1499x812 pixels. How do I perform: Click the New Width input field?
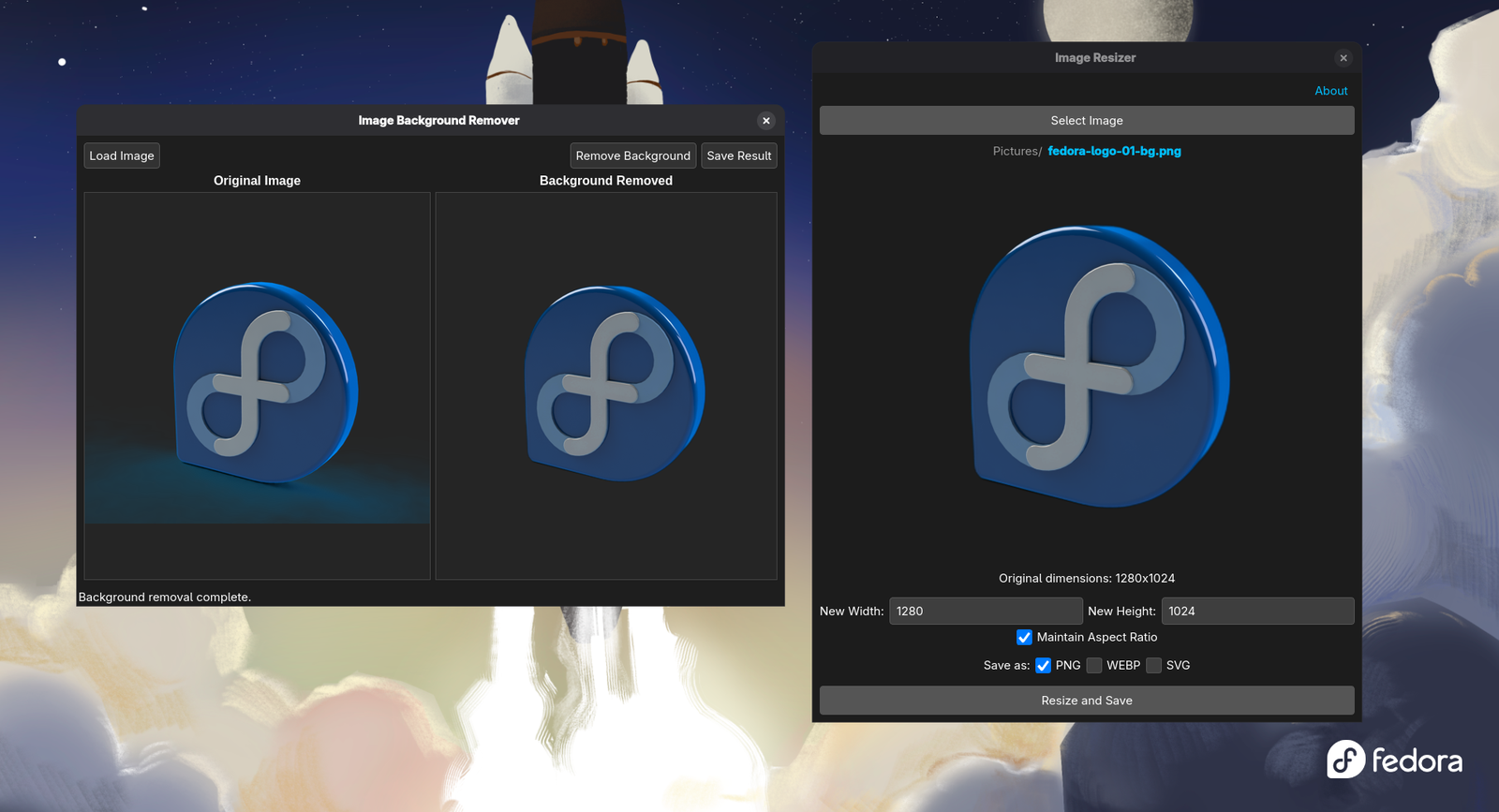tap(986, 611)
